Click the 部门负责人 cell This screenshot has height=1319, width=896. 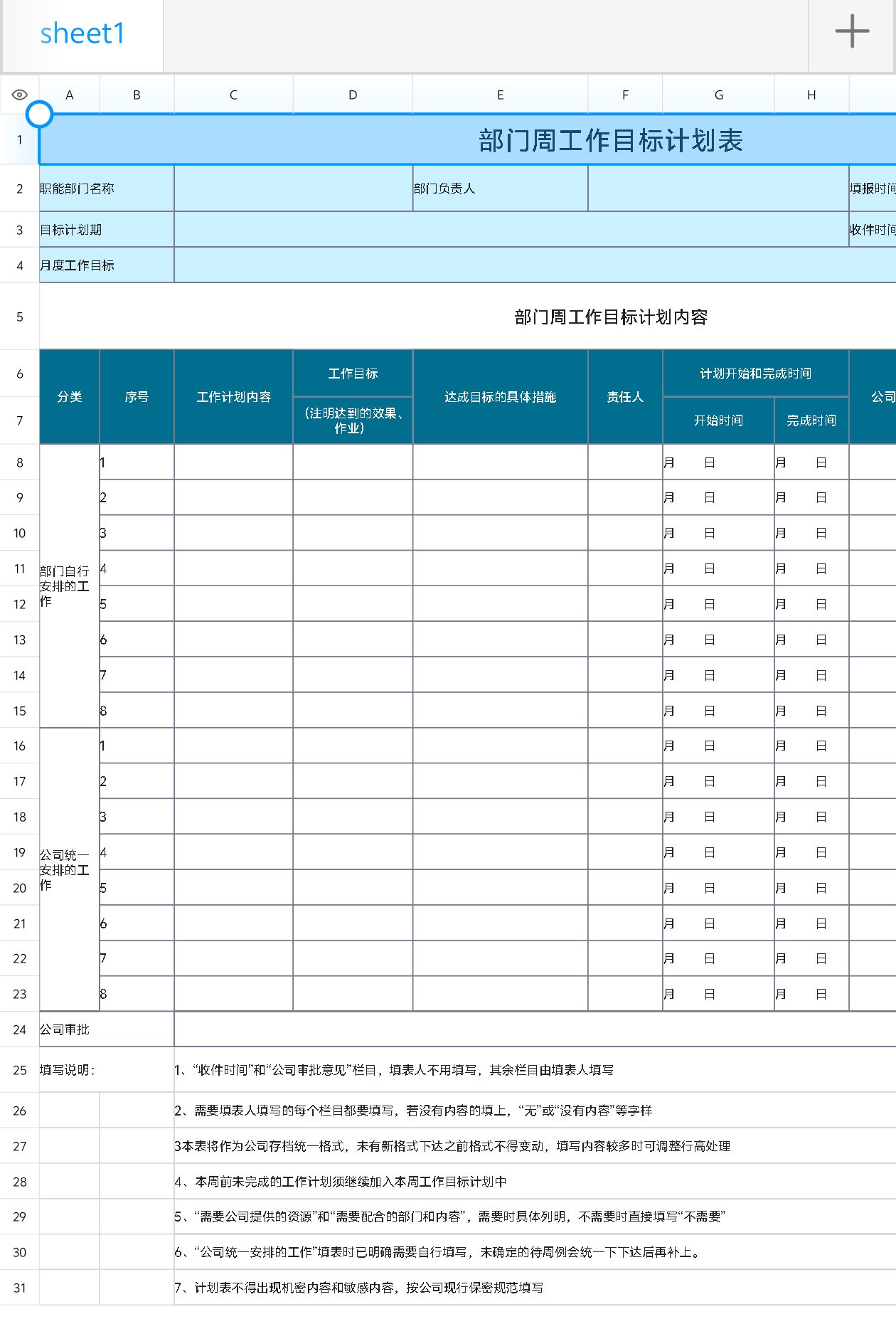[500, 189]
